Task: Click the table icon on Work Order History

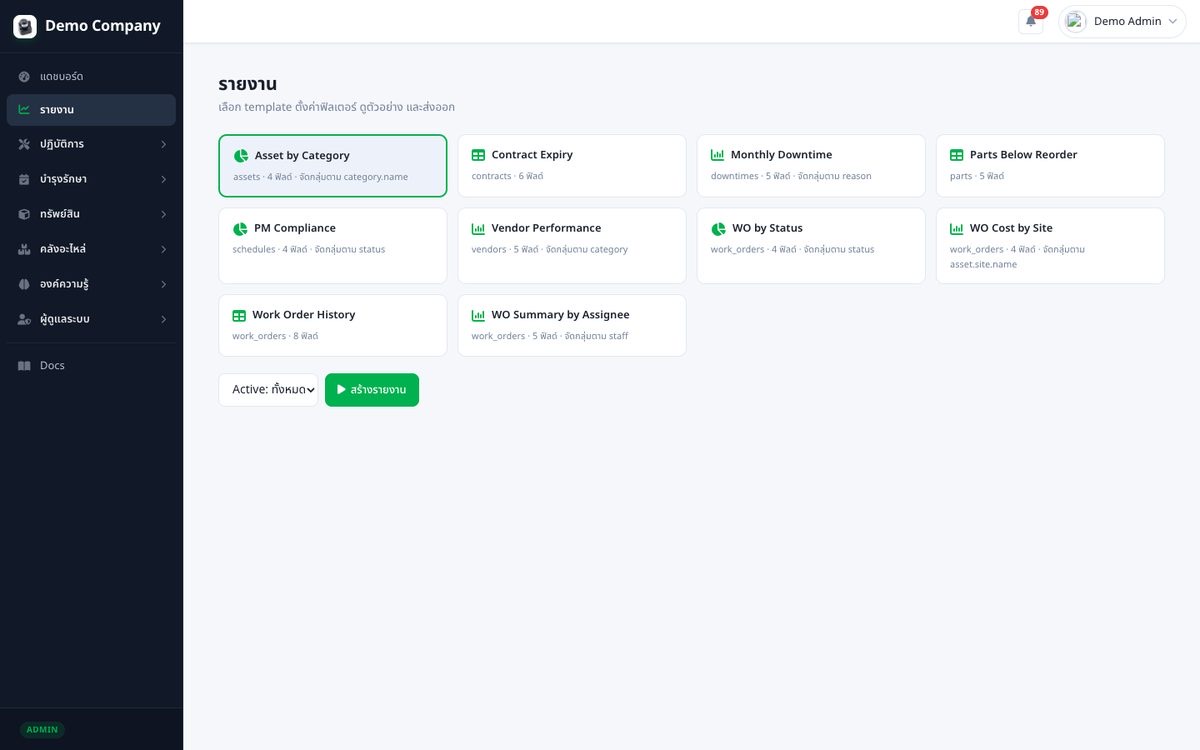Action: [x=239, y=315]
